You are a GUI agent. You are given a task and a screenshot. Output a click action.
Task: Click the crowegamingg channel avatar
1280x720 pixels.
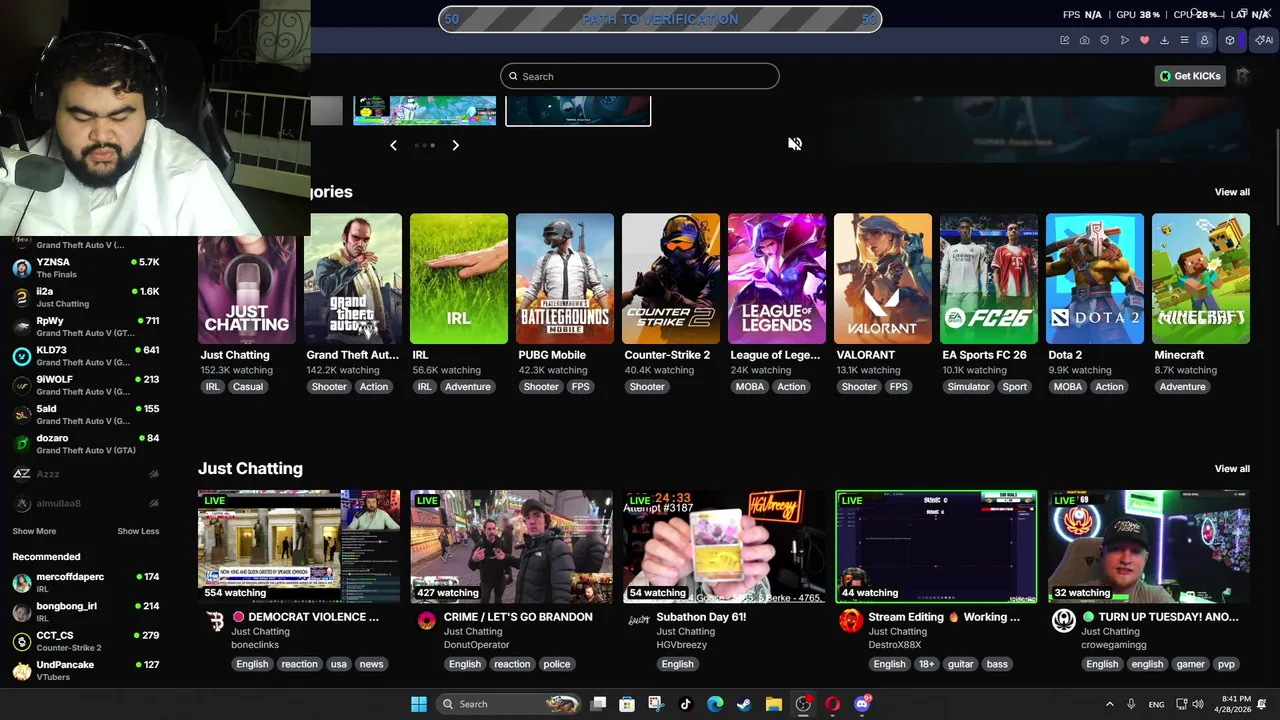tap(1064, 621)
